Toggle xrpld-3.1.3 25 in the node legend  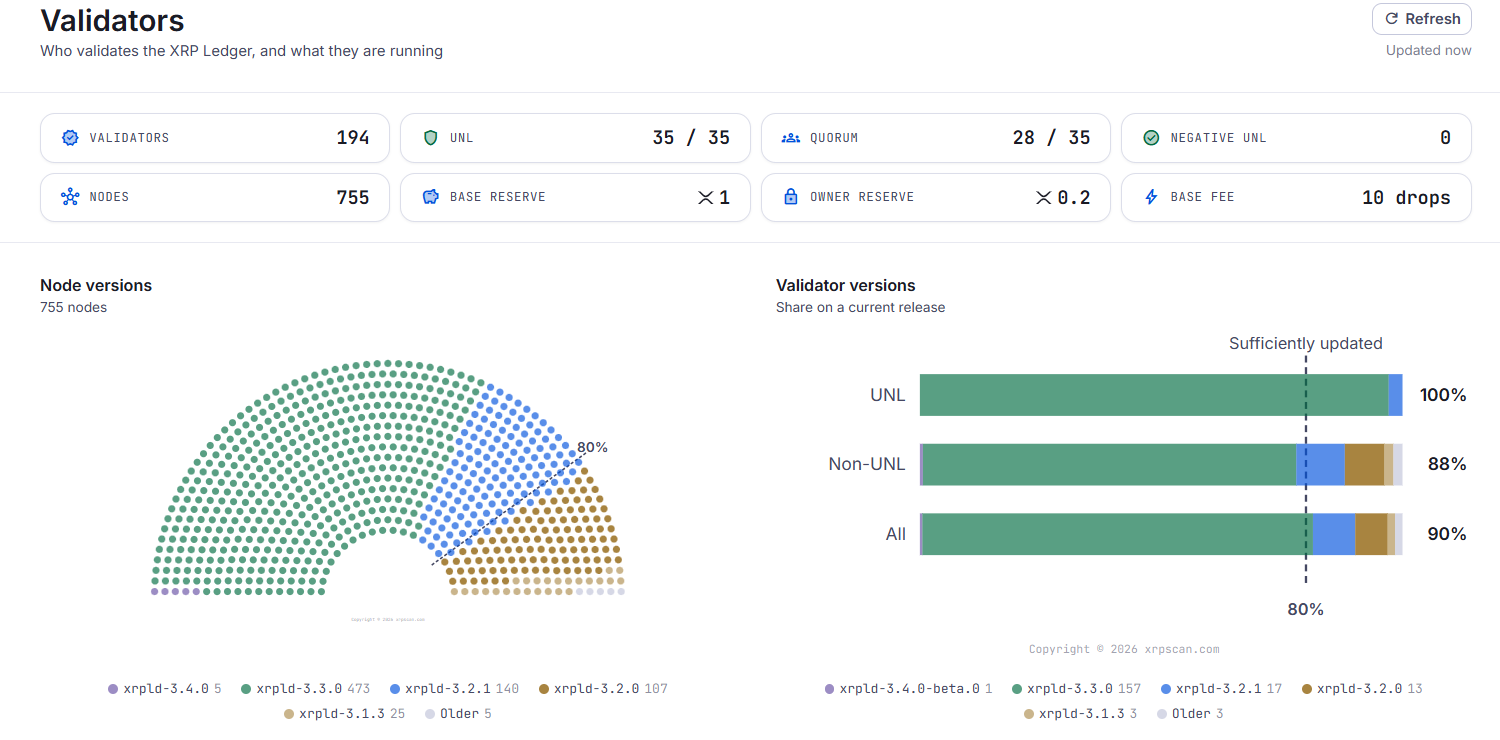(344, 714)
